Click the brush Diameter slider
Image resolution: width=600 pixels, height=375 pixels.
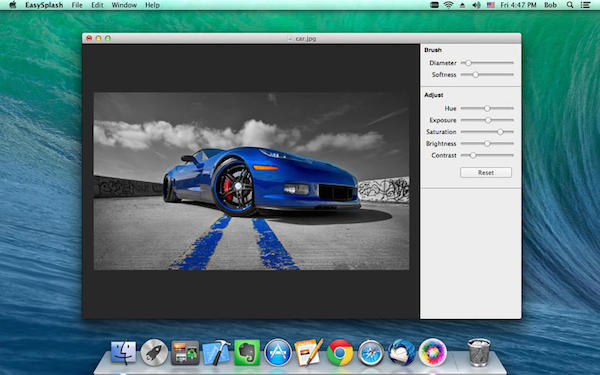(x=487, y=63)
